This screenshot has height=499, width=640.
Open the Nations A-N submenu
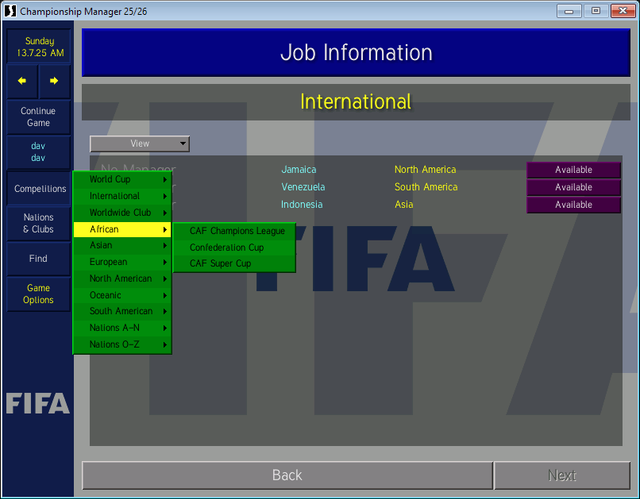point(122,328)
